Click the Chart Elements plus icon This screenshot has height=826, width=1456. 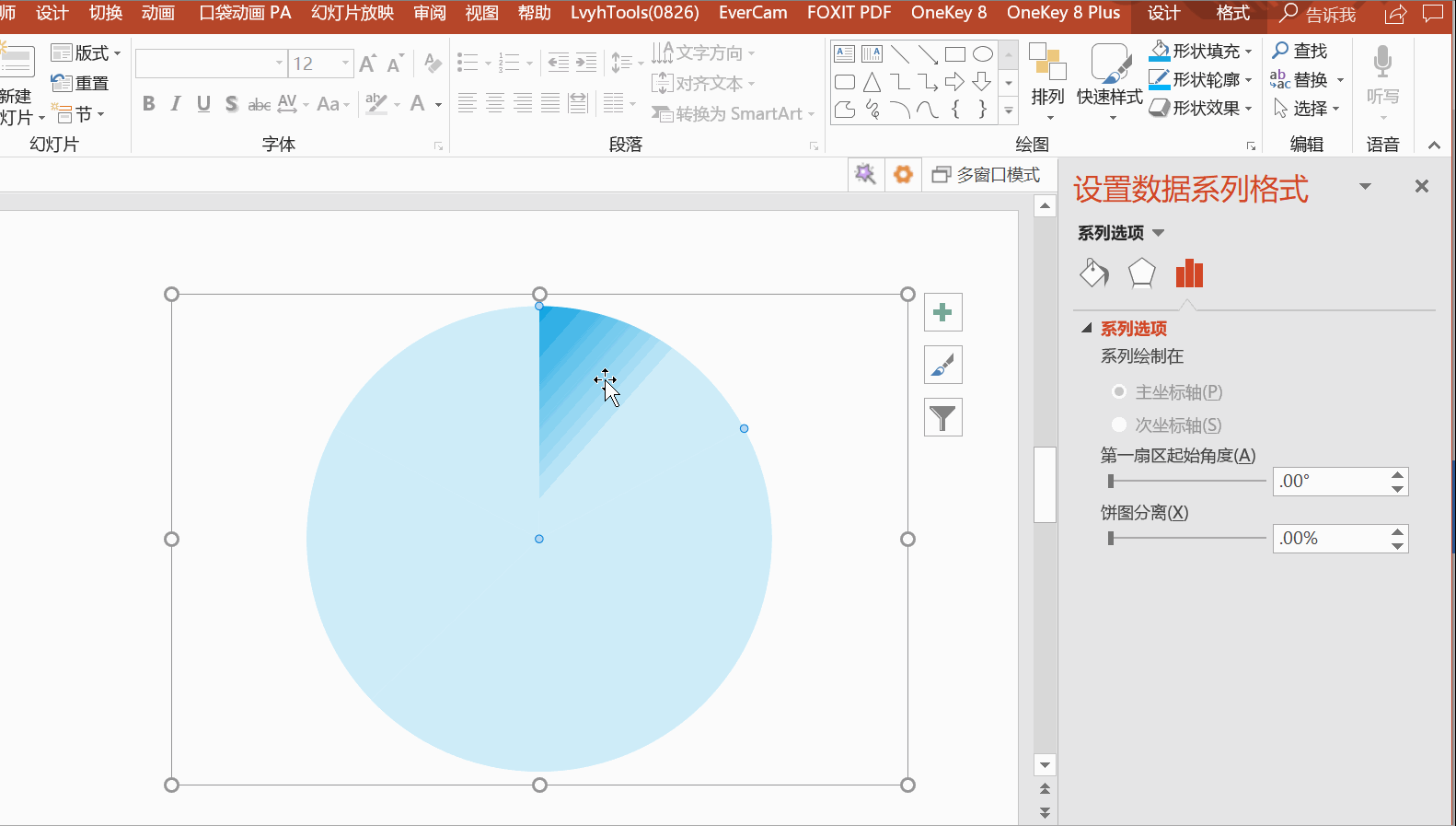click(942, 313)
